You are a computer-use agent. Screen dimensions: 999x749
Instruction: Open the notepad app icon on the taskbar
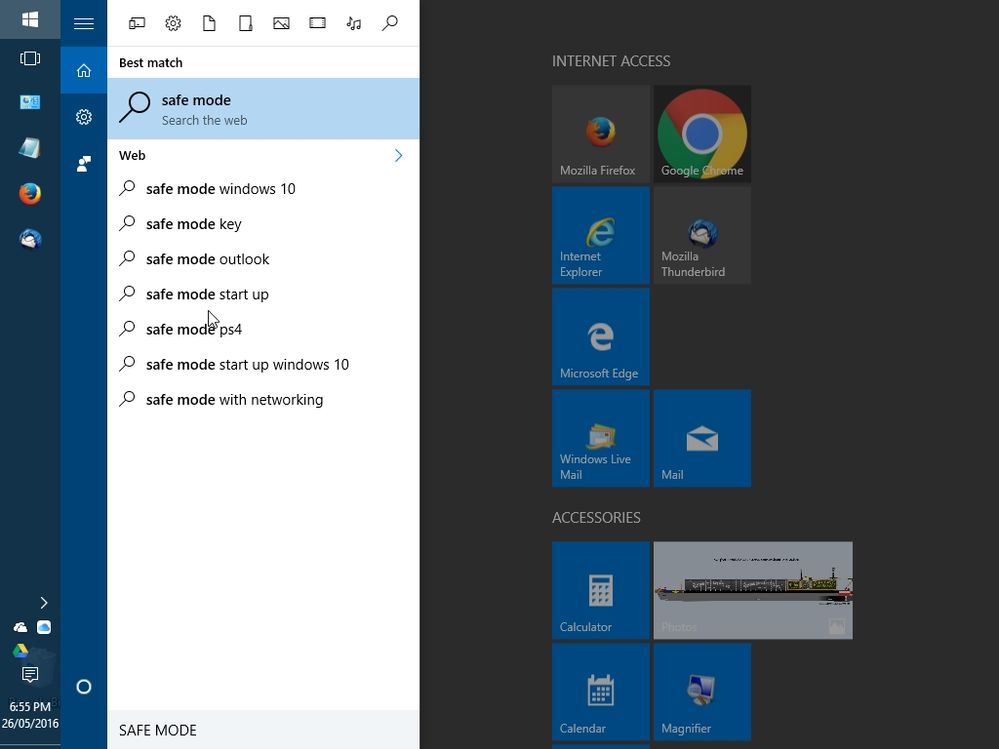[30, 148]
